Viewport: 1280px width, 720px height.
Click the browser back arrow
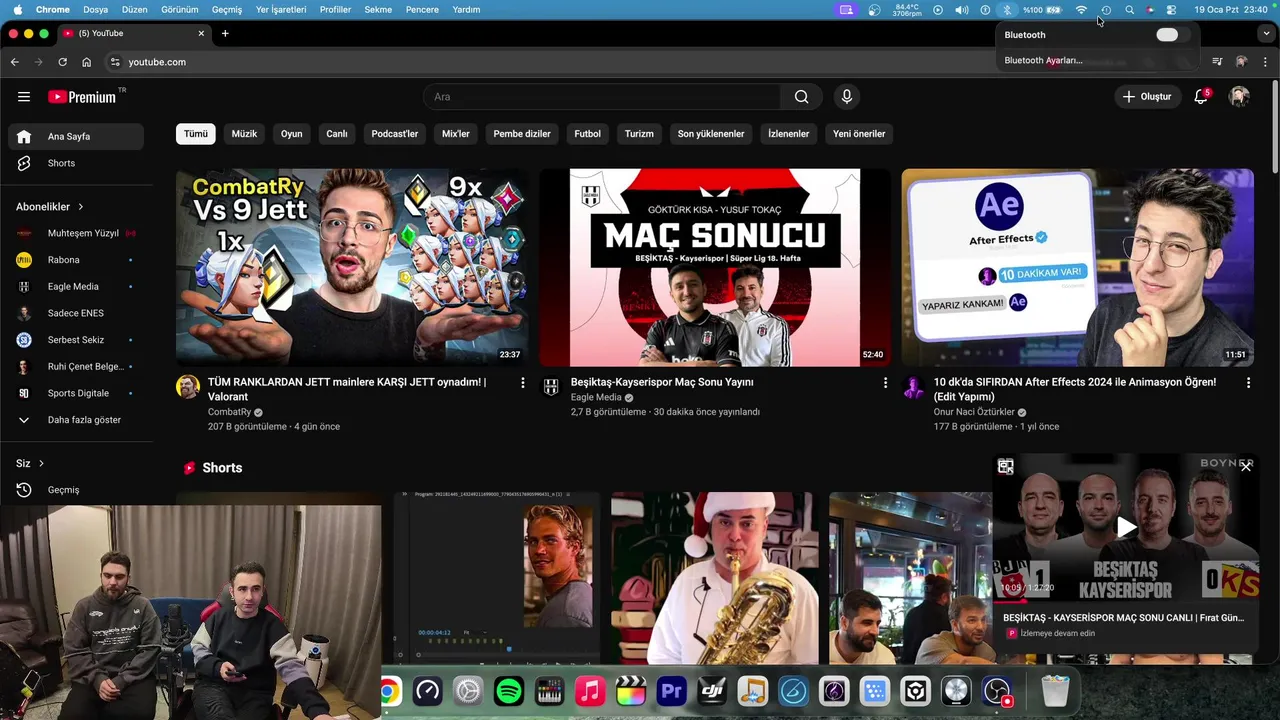tap(14, 62)
